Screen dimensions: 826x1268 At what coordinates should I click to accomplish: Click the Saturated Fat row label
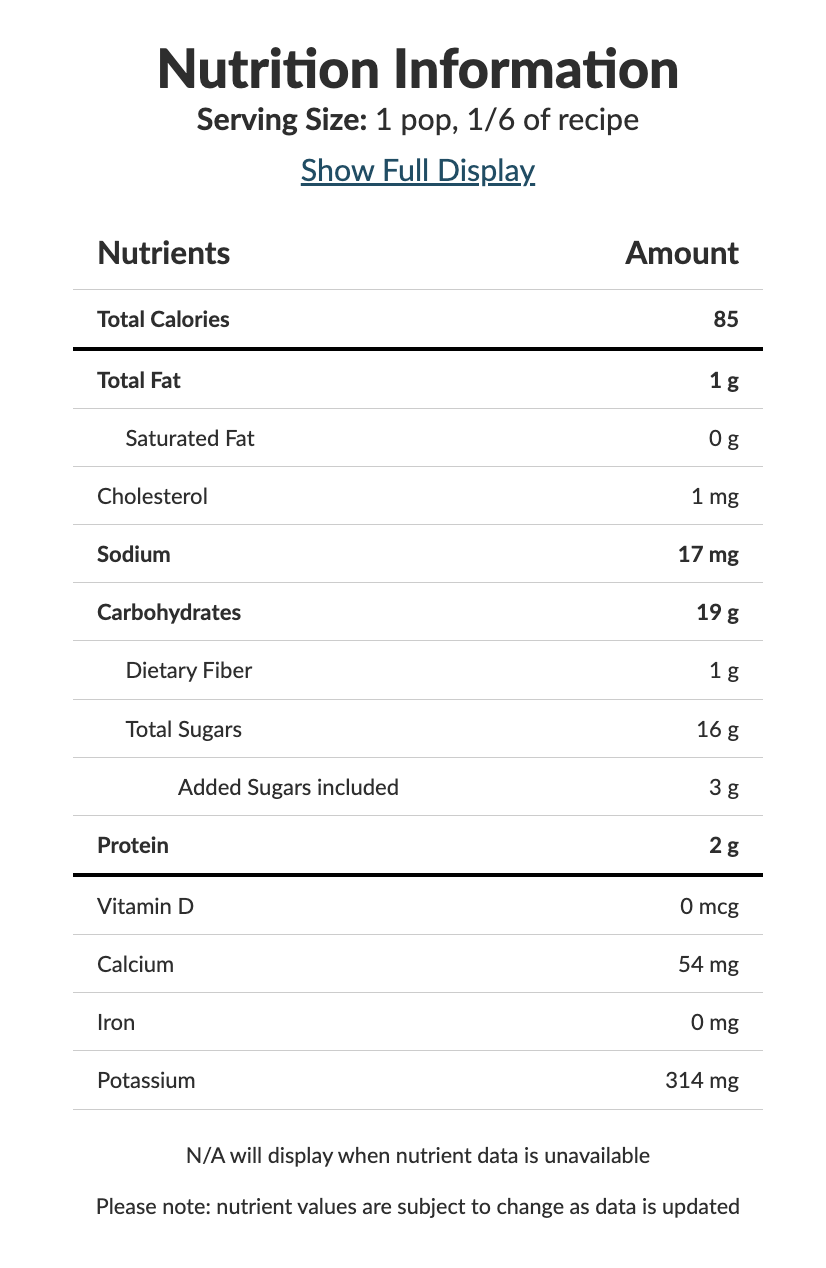(190, 438)
